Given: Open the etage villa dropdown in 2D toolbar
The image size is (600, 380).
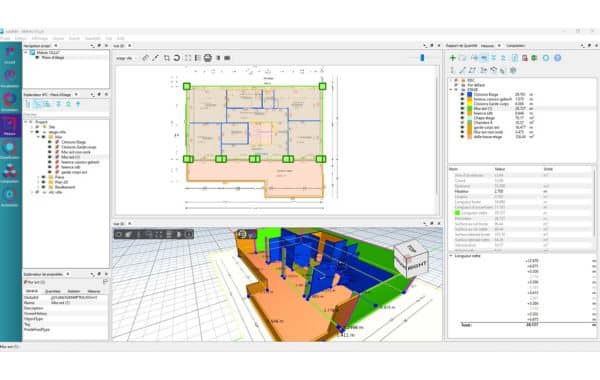Looking at the screenshot, I should point(125,58).
